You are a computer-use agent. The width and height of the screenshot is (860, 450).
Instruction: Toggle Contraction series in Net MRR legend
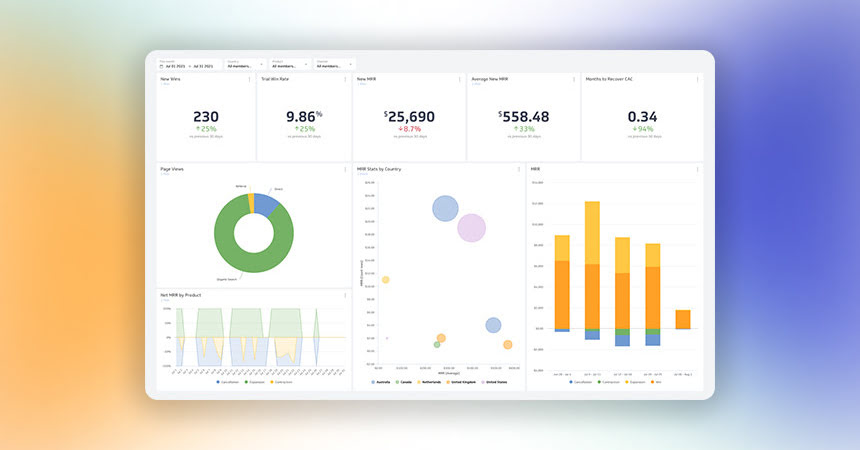pyautogui.click(x=281, y=382)
